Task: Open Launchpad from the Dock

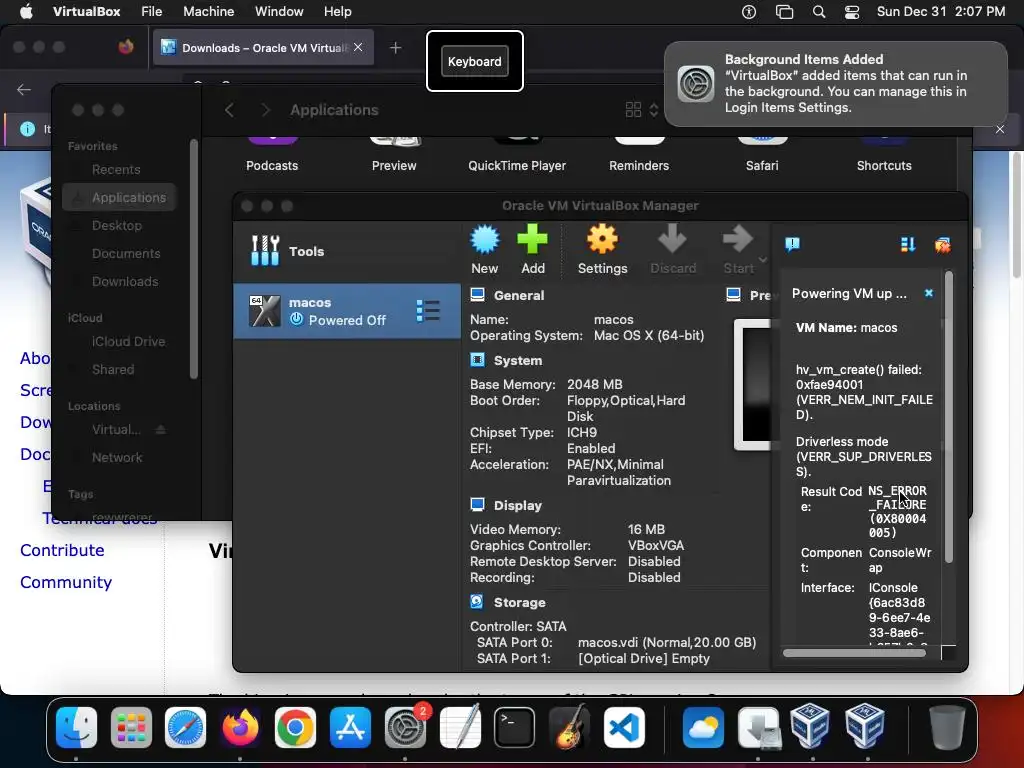Action: point(131,727)
